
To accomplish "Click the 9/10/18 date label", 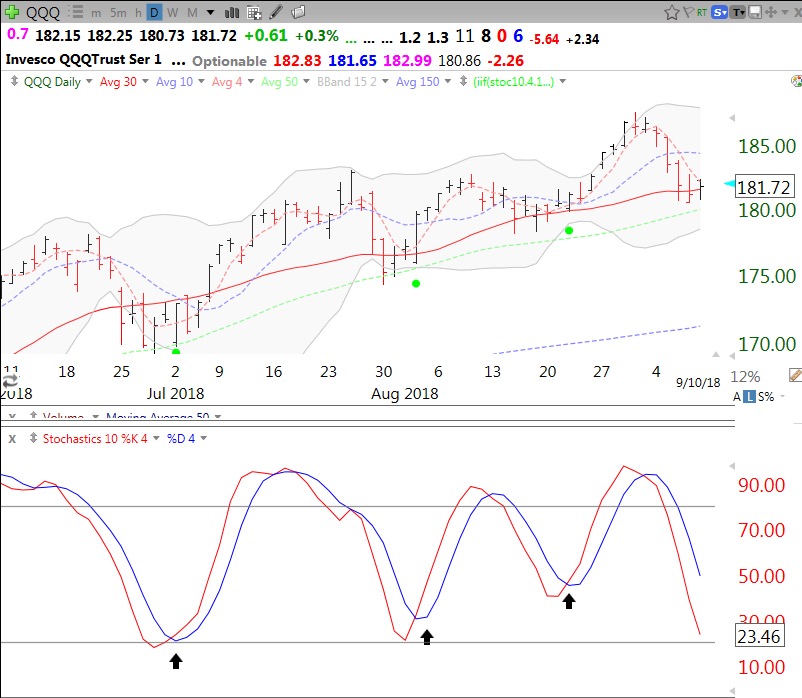I will coord(698,382).
